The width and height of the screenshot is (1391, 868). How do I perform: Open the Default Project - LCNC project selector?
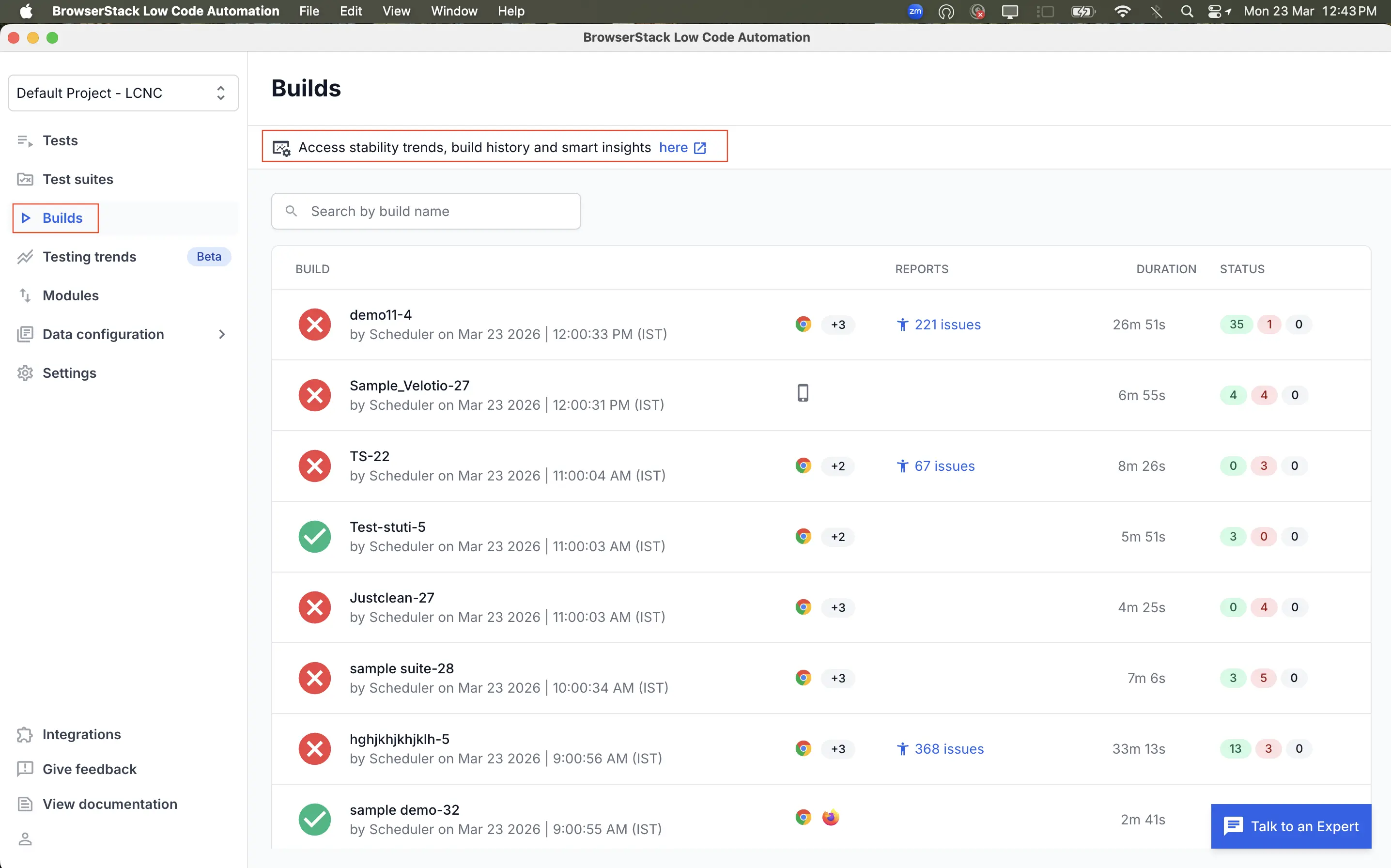[x=123, y=93]
